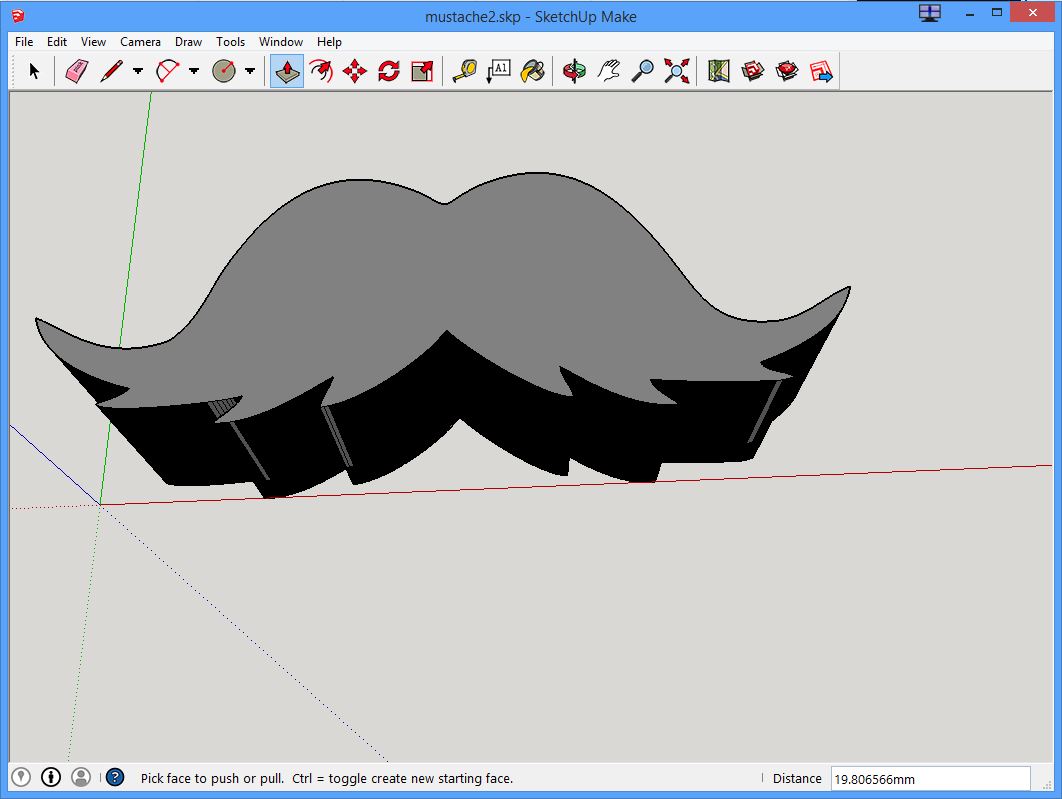Open the Camera menu
Viewport: 1062px width, 799px height.
140,42
